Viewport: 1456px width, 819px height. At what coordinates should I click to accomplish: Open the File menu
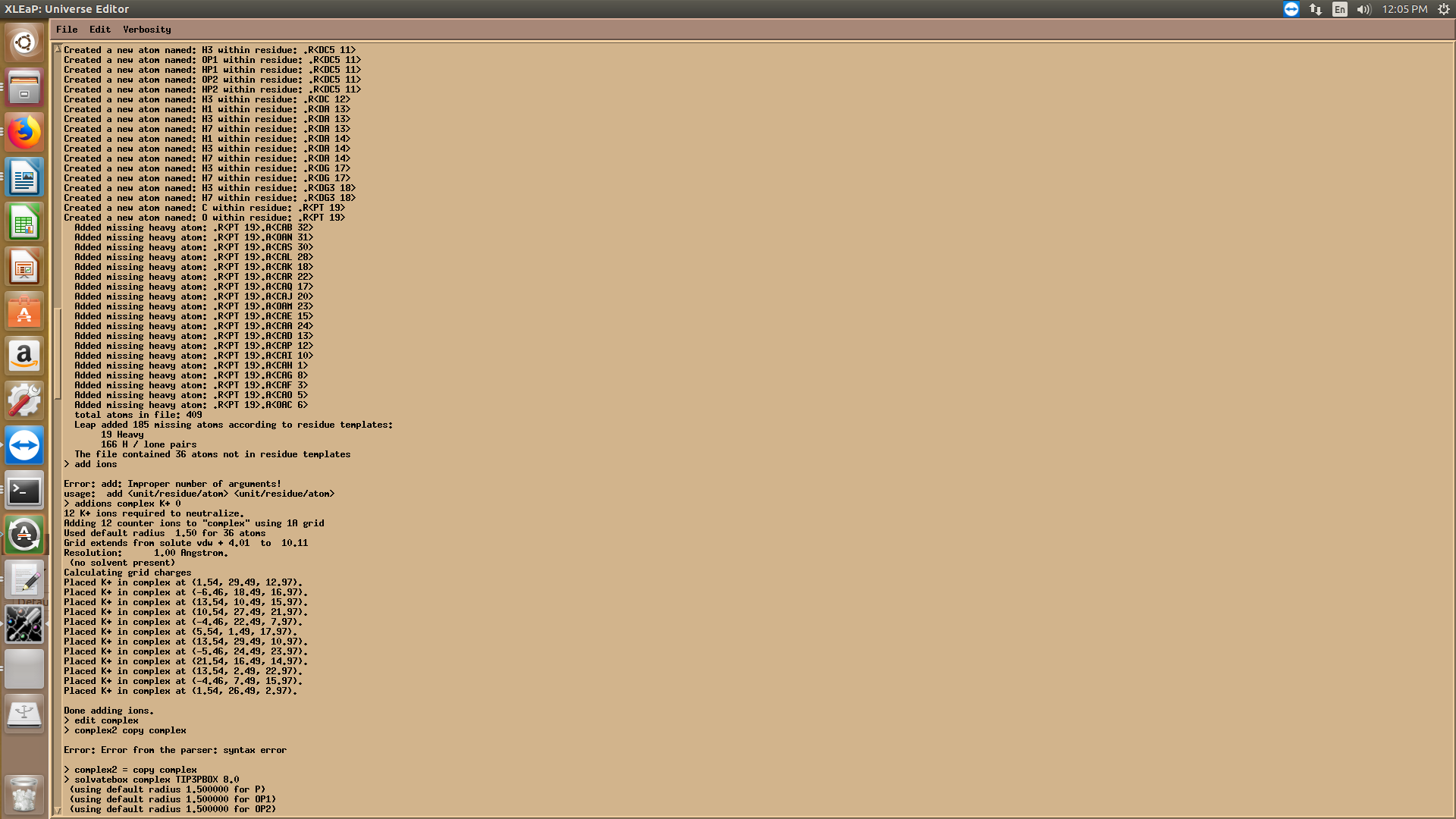[x=67, y=30]
